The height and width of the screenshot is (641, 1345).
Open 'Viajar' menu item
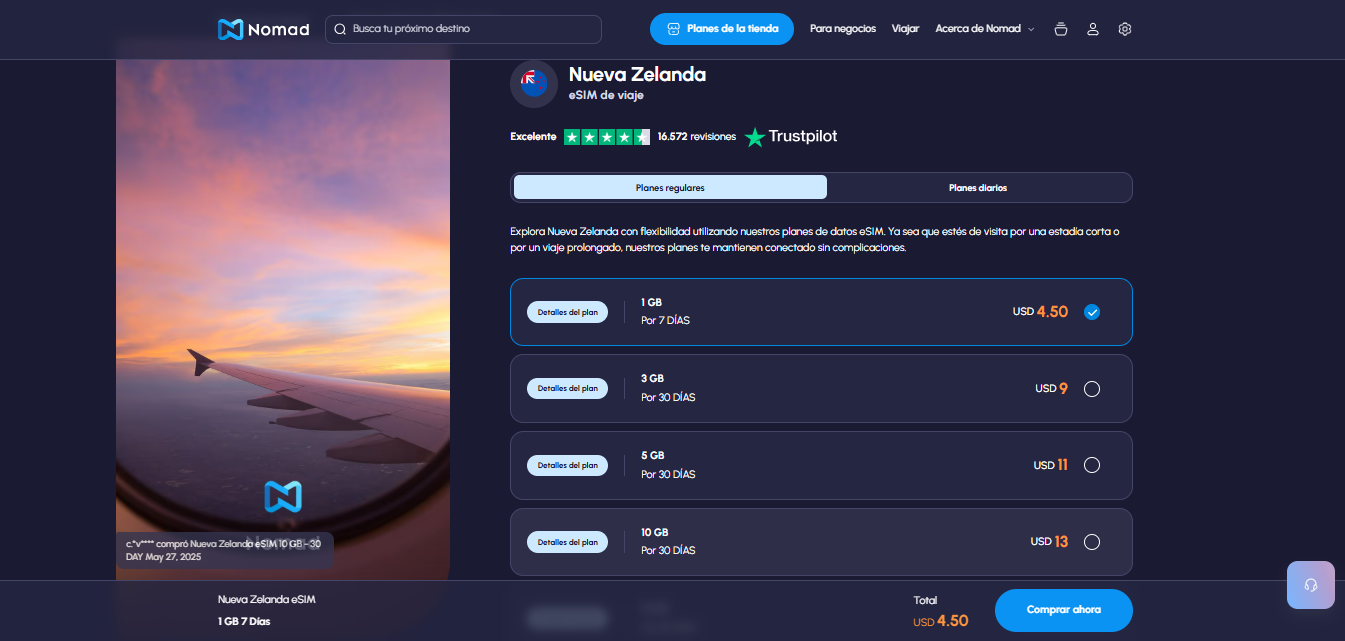905,29
